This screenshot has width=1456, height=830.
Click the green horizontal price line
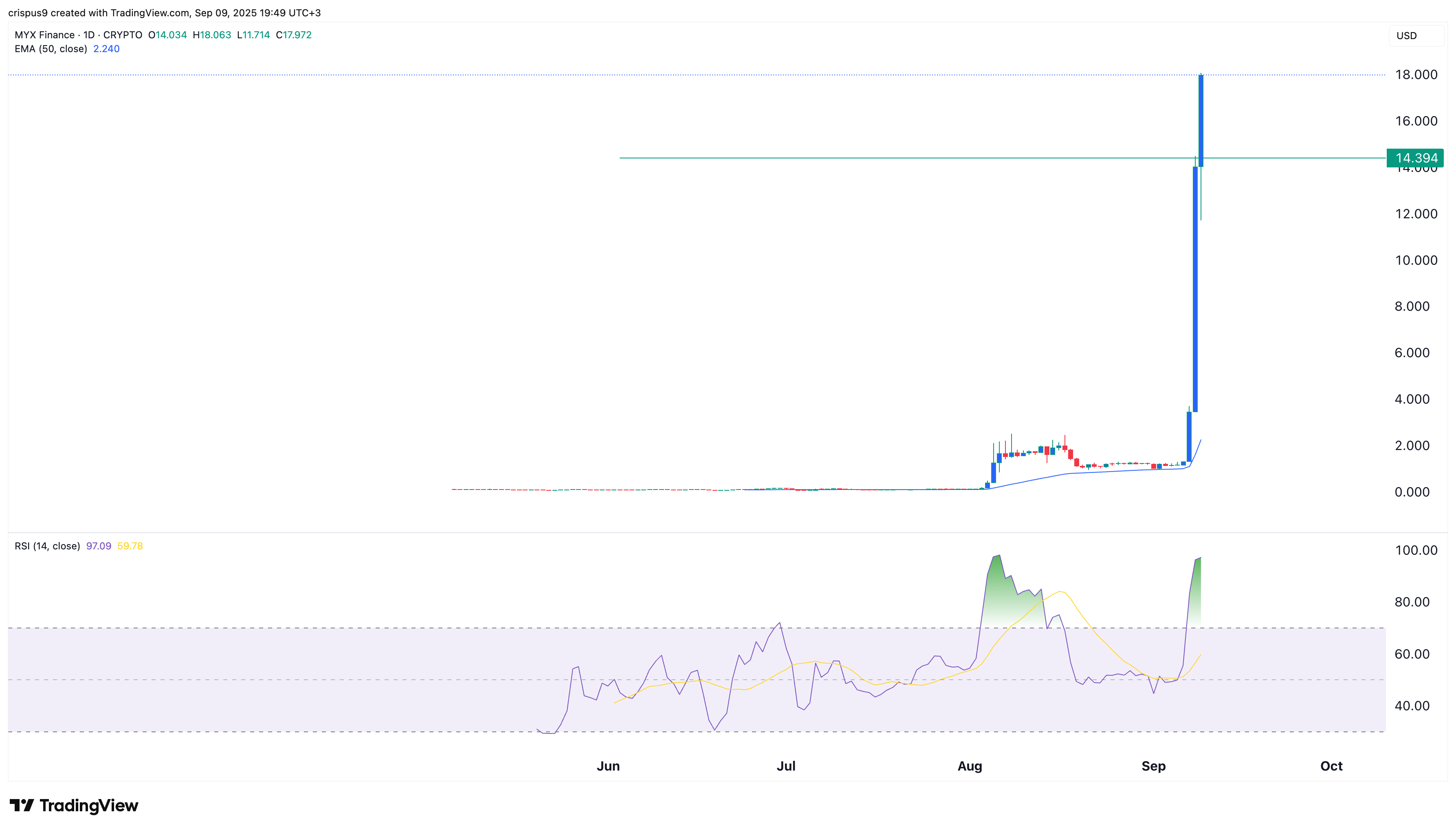pos(912,158)
